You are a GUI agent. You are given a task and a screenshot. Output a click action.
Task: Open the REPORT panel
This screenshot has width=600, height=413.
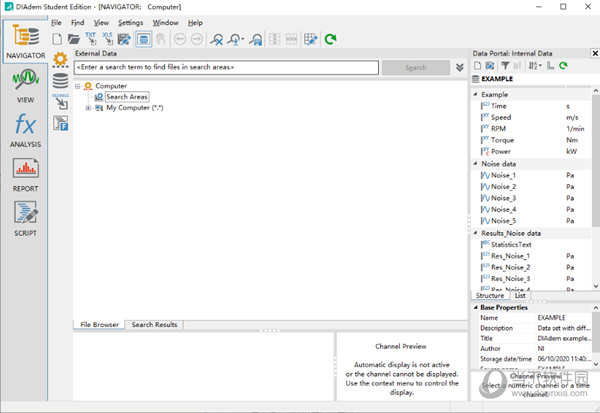[x=24, y=174]
